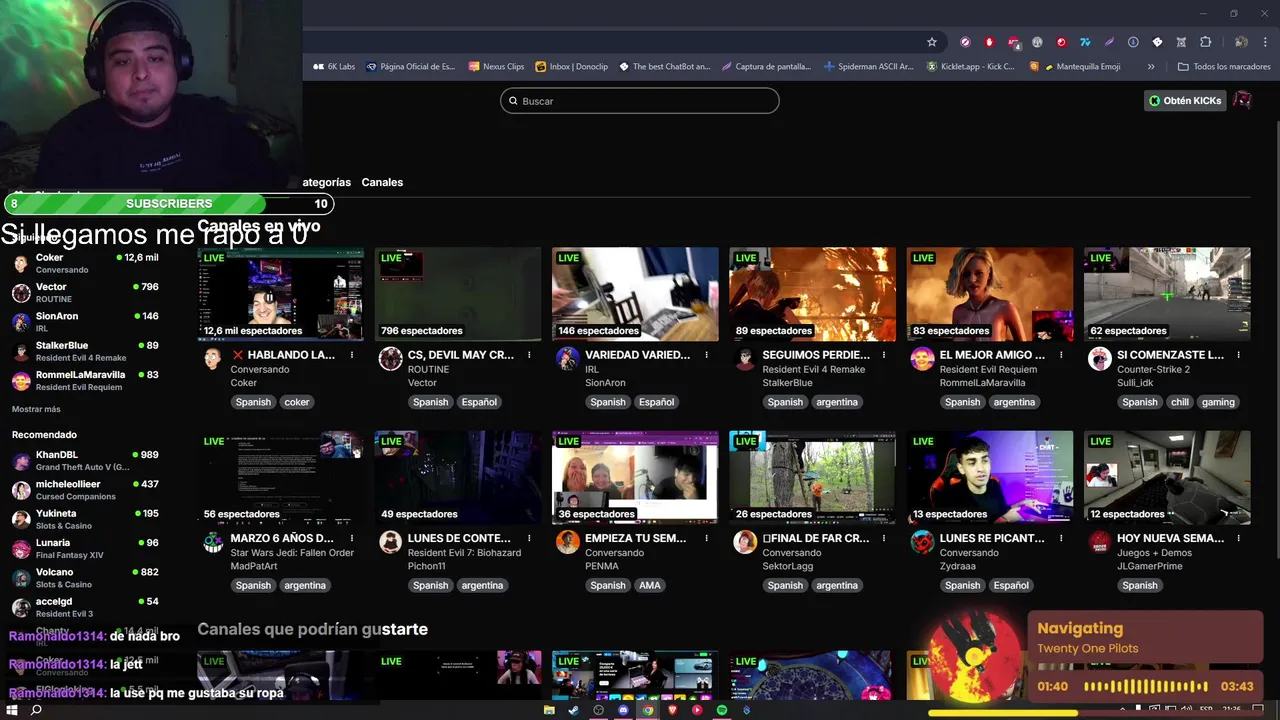Open Spotify from the taskbar
This screenshot has width=1280, height=720.
click(722, 710)
